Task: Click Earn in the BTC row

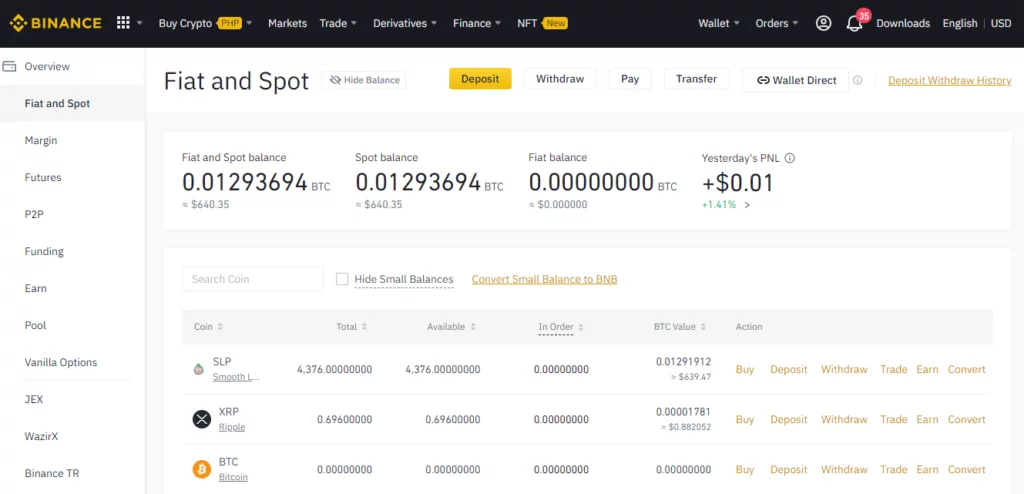Action: coord(927,469)
